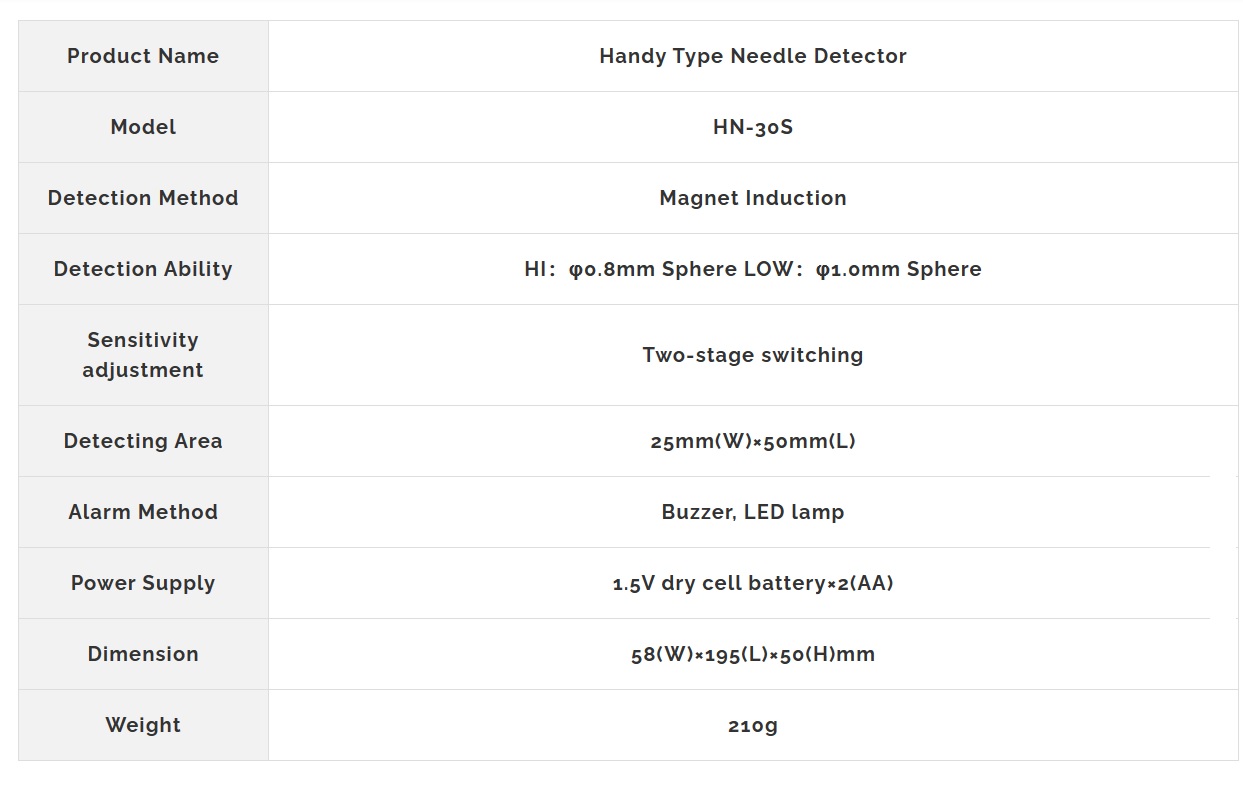Select the 58(W)×195(L)×50(H)mm value
Screen dimensions: 1243x789
753,654
